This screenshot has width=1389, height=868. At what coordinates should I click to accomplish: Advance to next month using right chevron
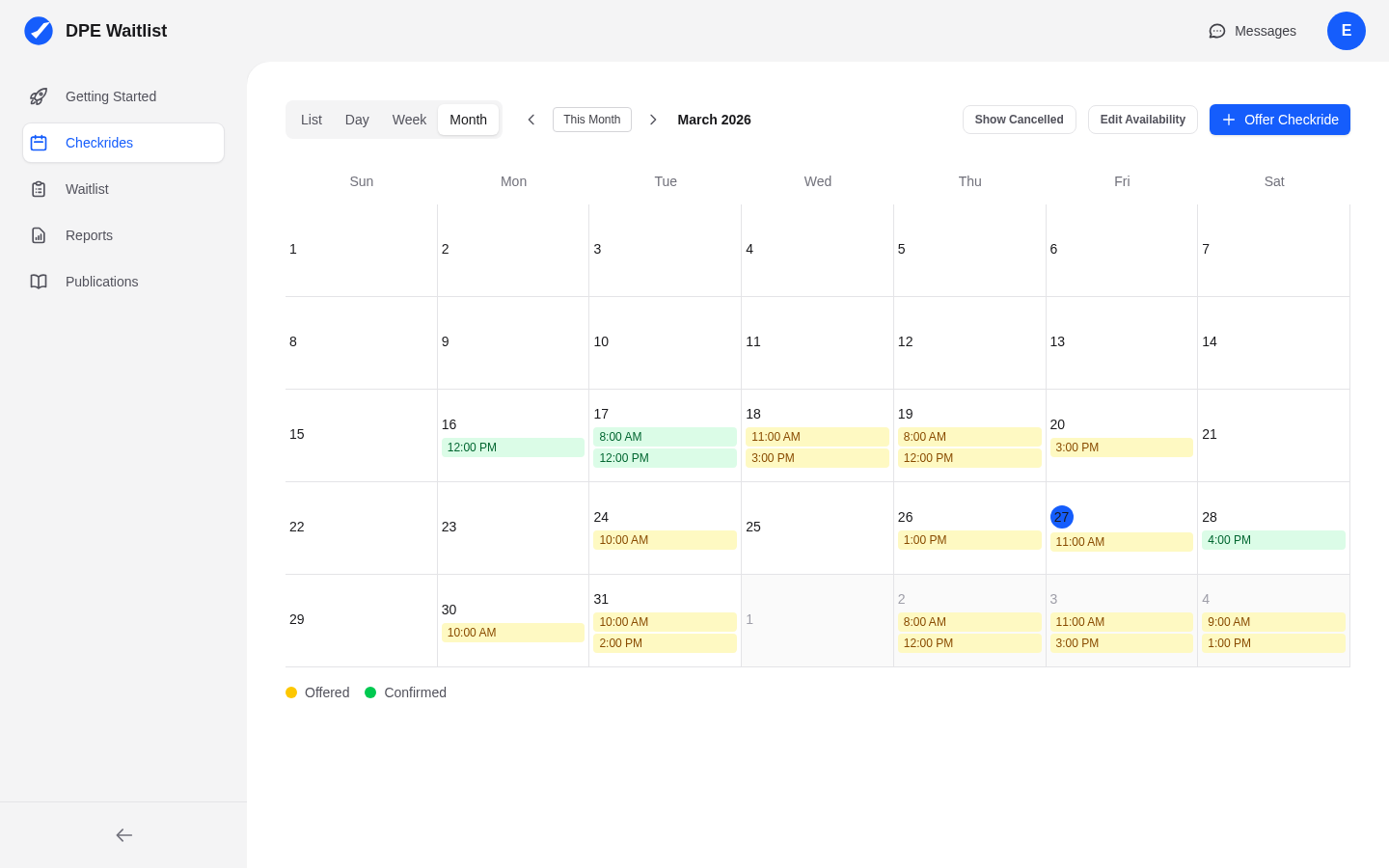pos(653,120)
